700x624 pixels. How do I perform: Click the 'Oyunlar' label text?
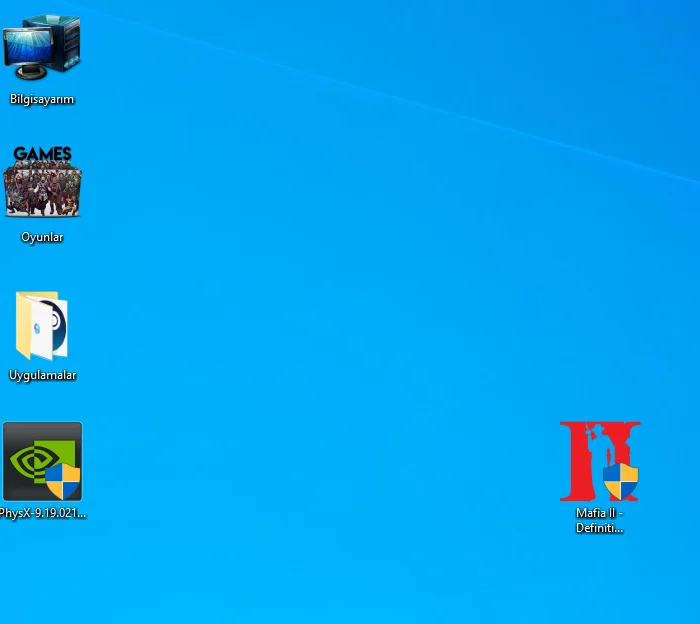coord(42,237)
